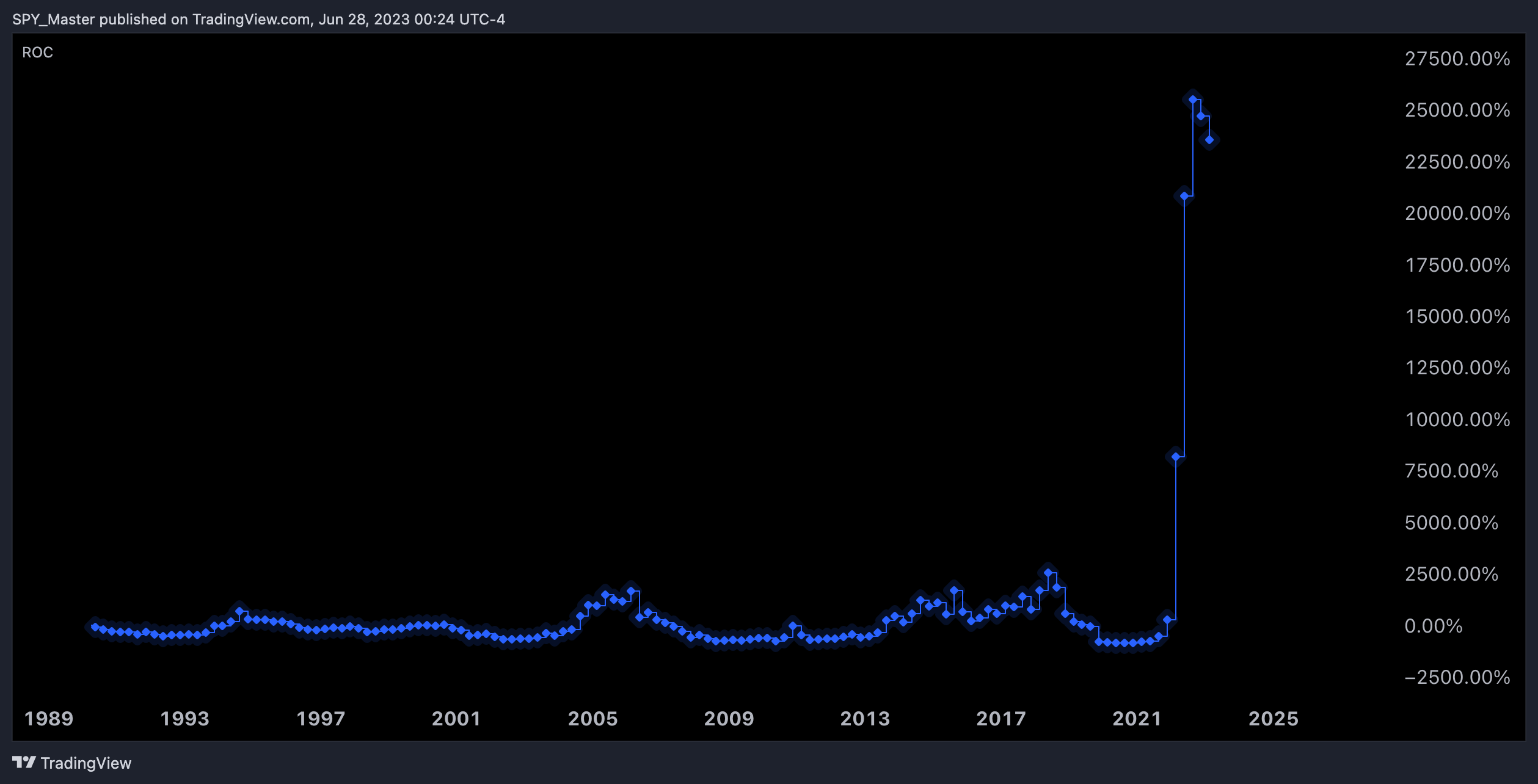Click the 2021 time axis label
The image size is (1538, 784).
(x=1137, y=719)
